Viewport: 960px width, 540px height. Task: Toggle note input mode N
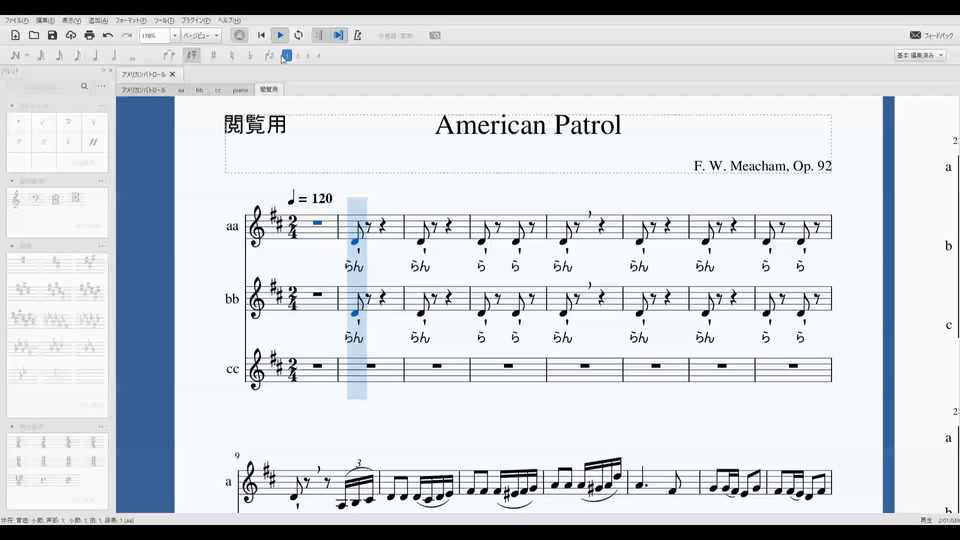pyautogui.click(x=15, y=56)
